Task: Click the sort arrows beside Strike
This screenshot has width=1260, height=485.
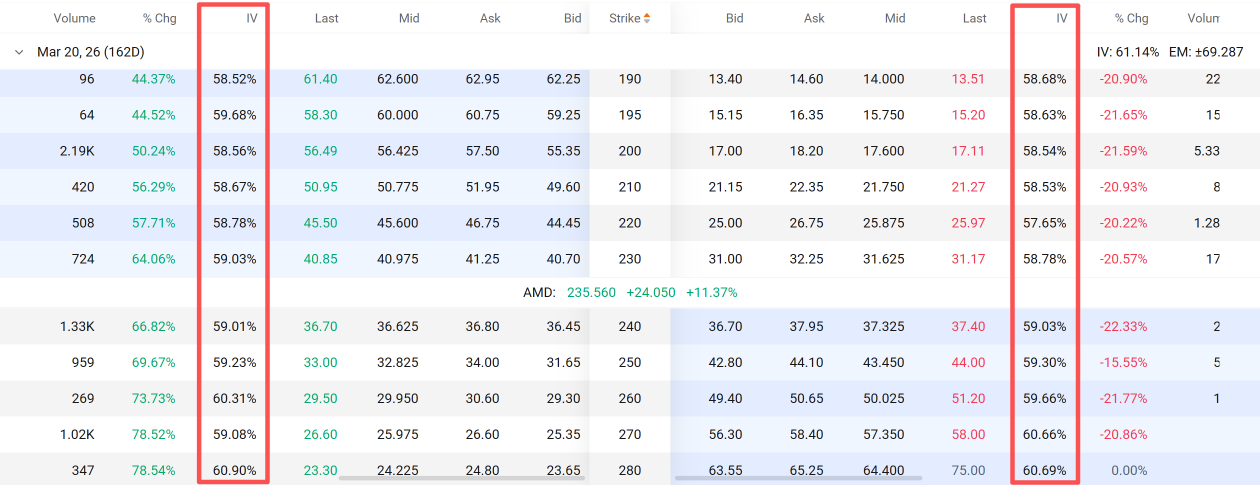Action: pyautogui.click(x=646, y=18)
